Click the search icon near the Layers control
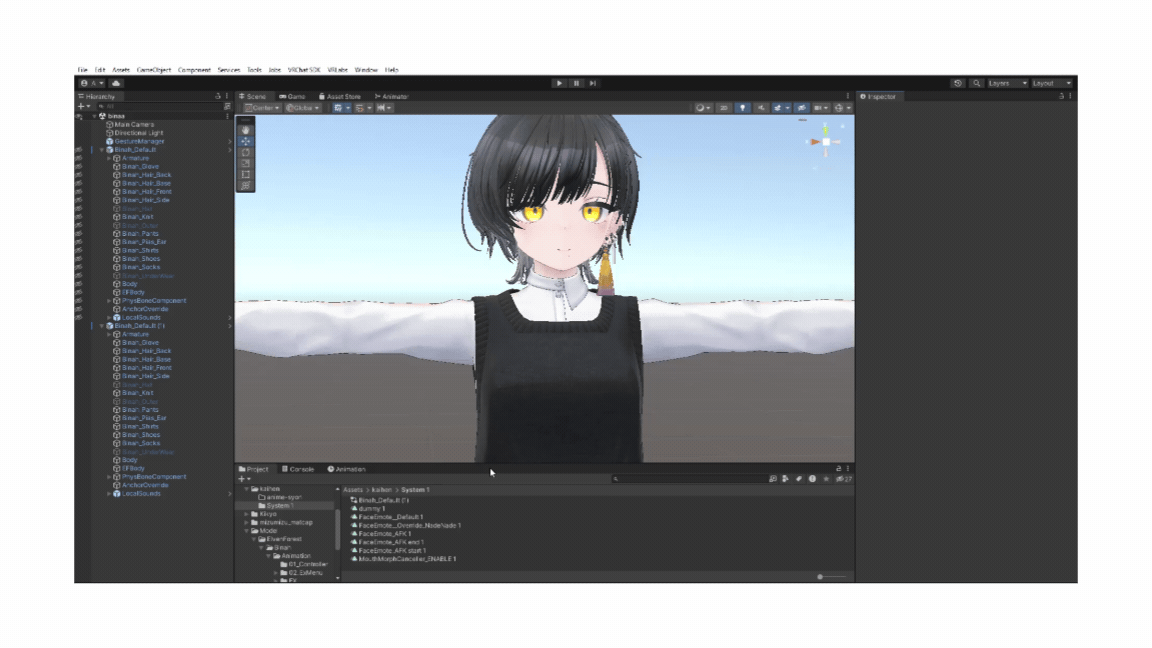The image size is (1152, 648). point(977,83)
